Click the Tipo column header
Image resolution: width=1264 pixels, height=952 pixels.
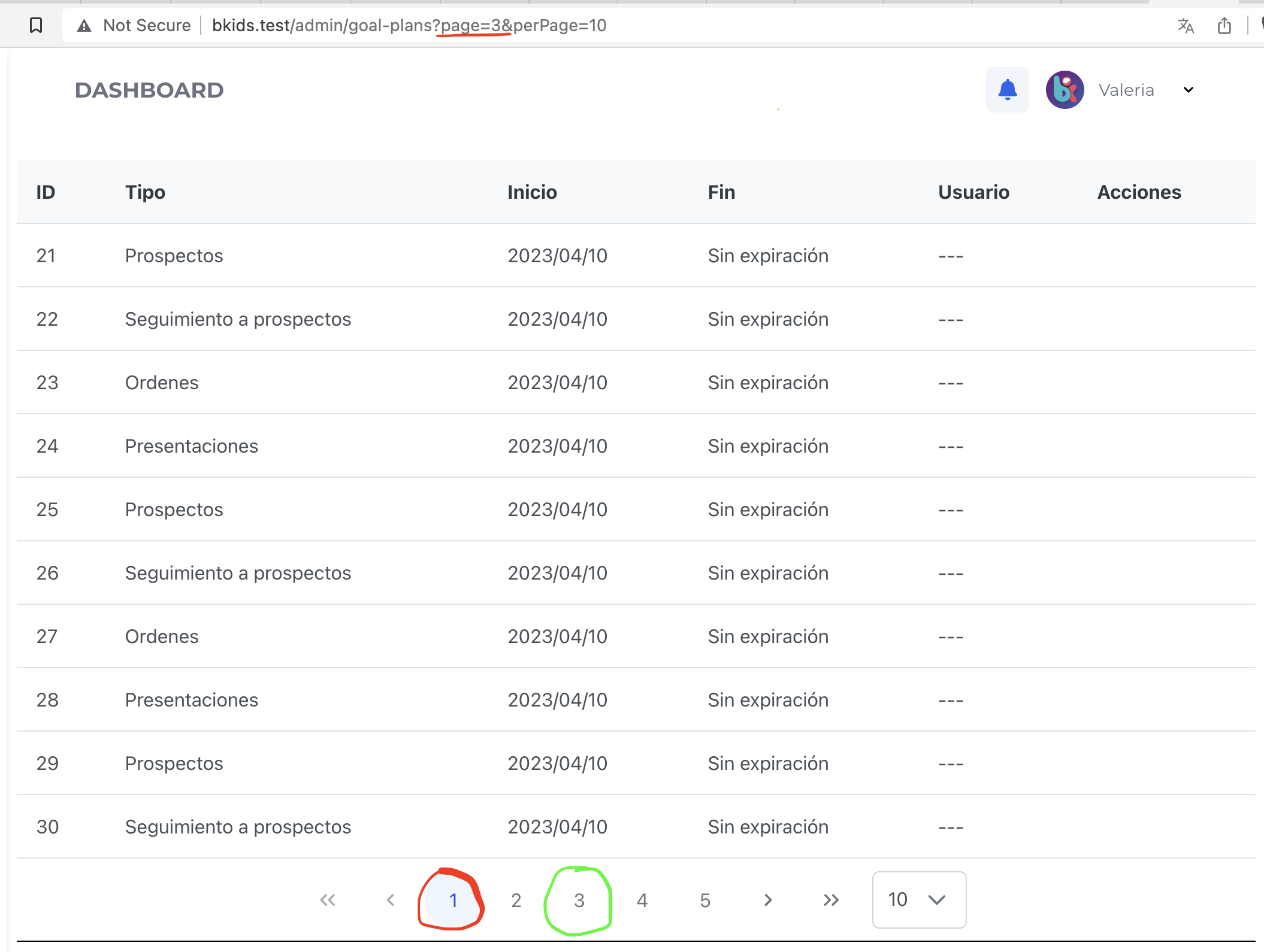coord(145,192)
